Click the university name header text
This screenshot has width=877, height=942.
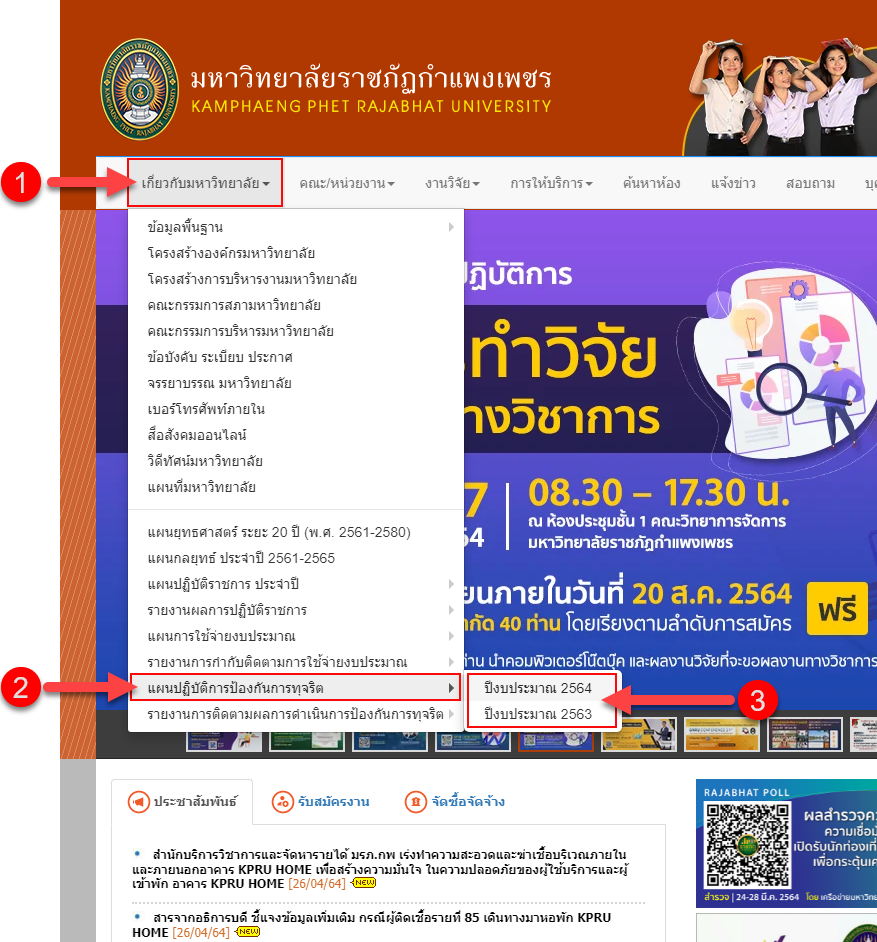(x=371, y=90)
